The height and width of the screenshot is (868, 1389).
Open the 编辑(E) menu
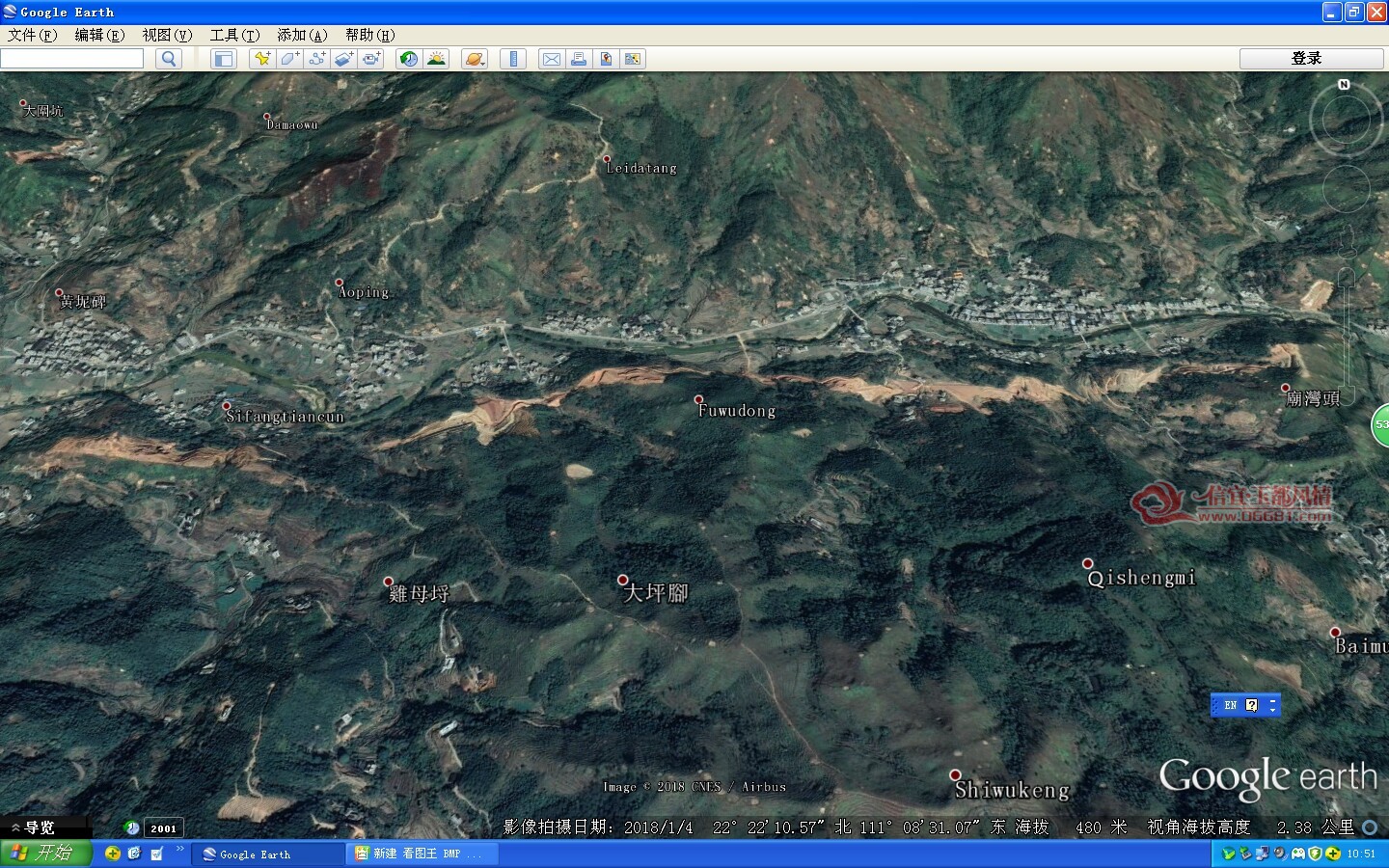tap(100, 35)
